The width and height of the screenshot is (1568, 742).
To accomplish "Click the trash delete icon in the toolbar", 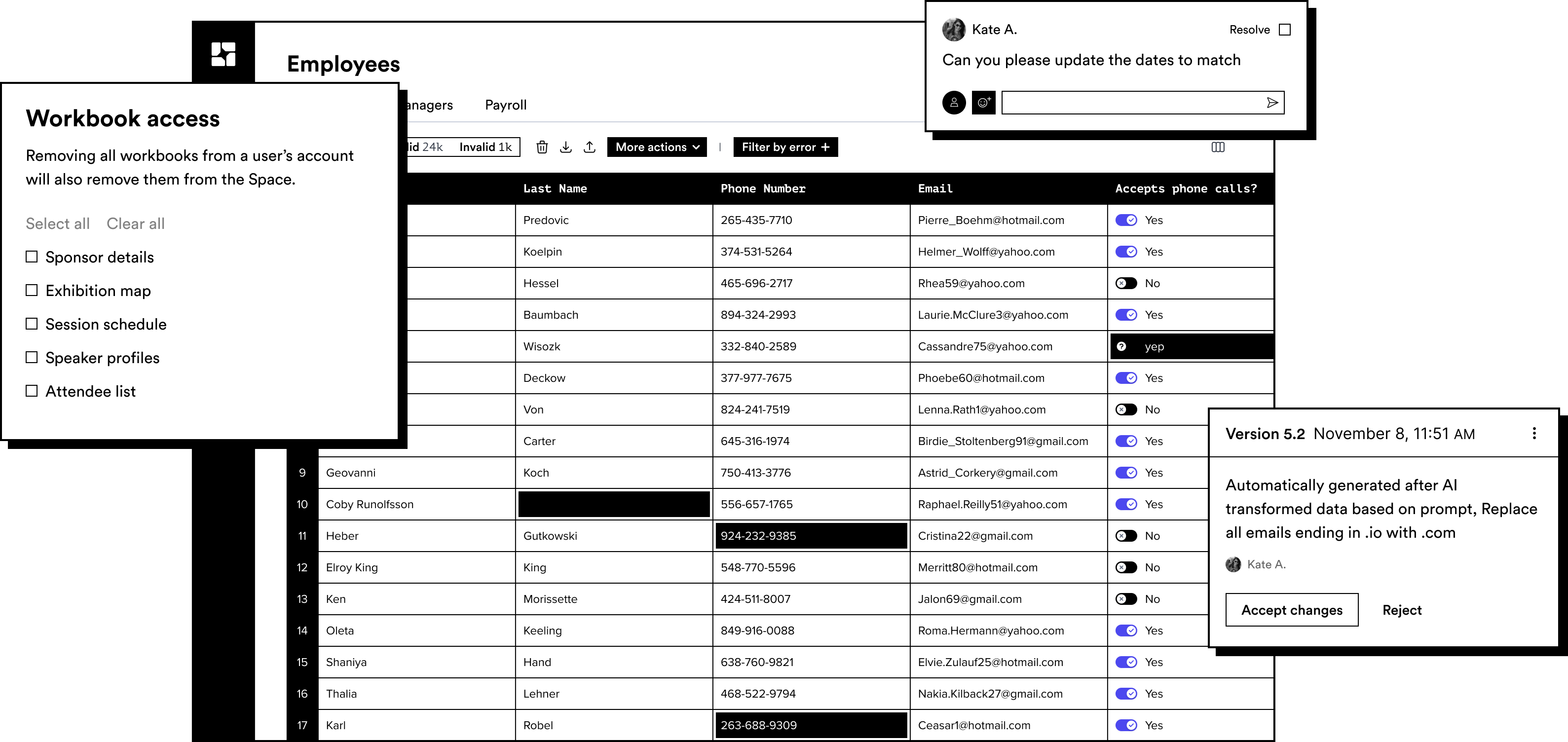I will (542, 147).
